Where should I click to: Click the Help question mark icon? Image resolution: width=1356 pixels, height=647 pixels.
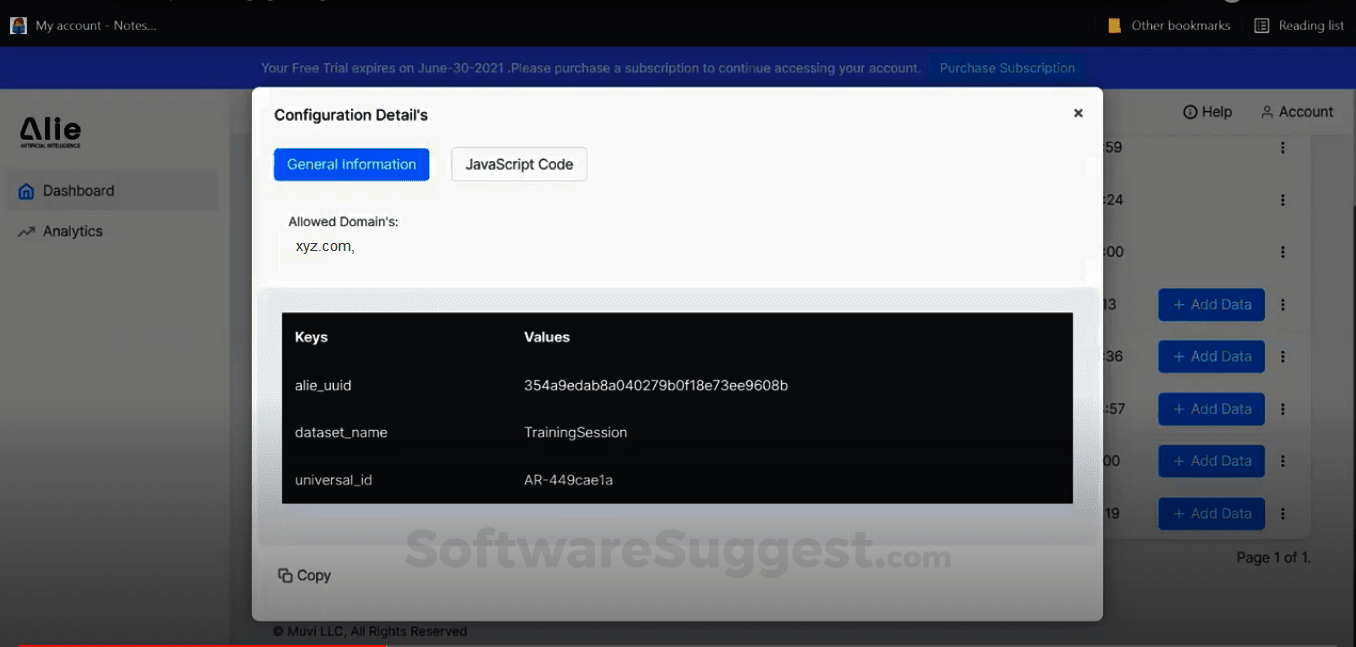[1189, 112]
